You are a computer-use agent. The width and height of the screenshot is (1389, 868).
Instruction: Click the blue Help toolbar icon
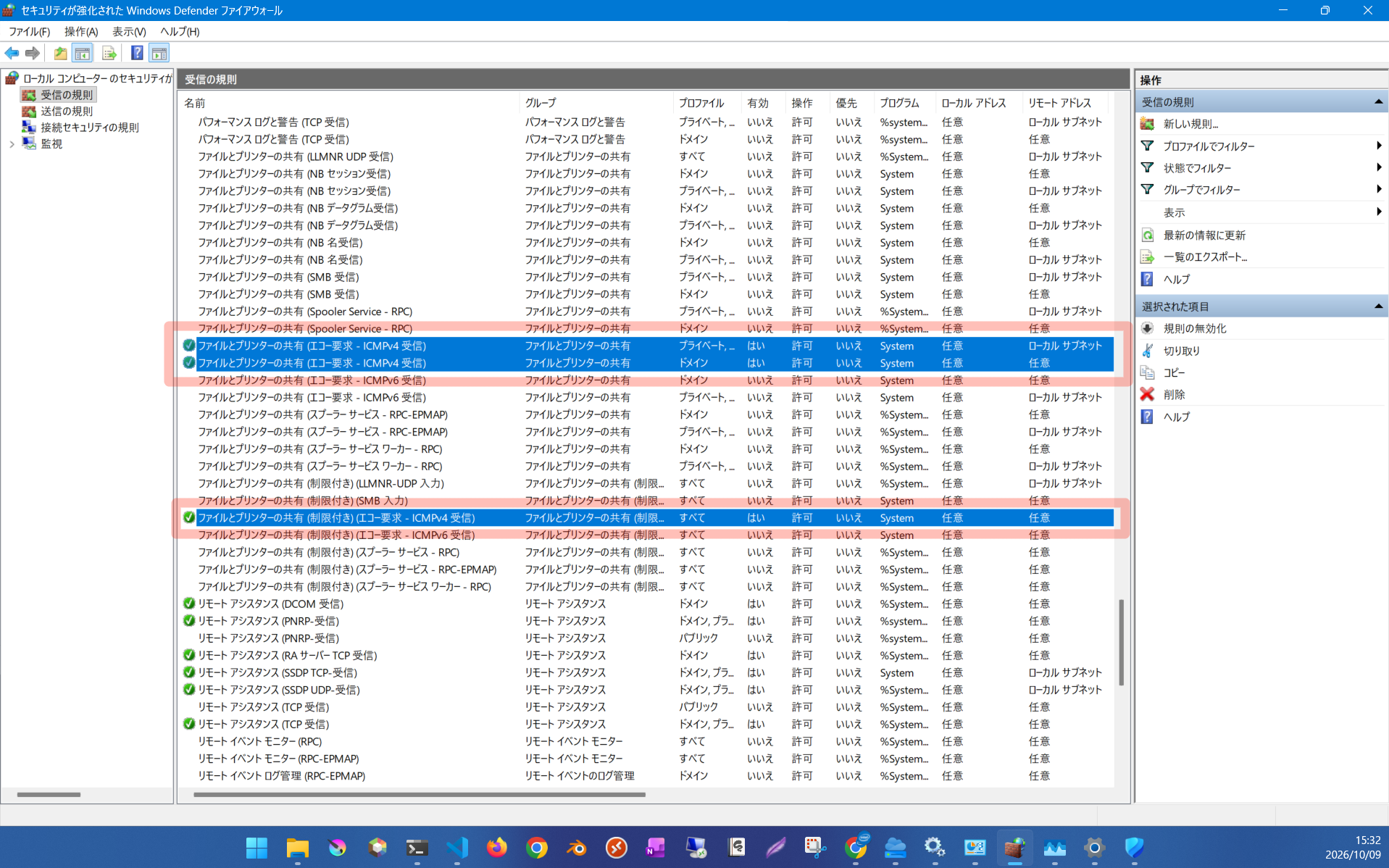click(x=136, y=53)
